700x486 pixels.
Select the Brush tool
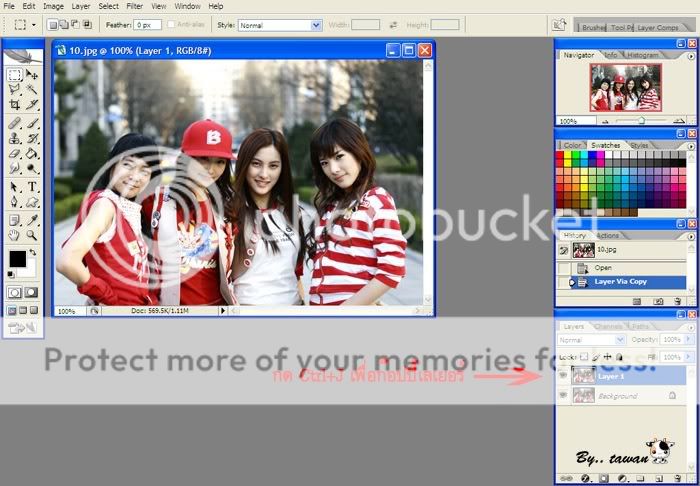[32, 123]
